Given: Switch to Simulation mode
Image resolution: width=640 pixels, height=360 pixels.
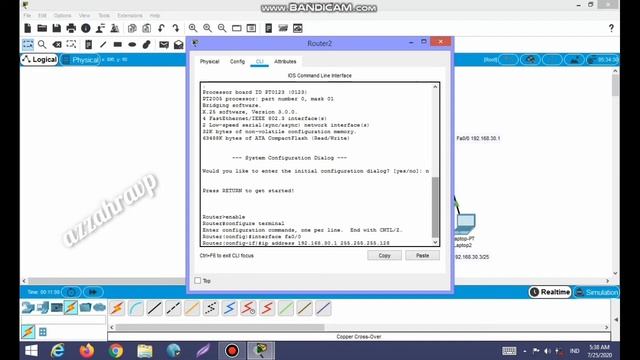Looking at the screenshot, I should point(597,292).
